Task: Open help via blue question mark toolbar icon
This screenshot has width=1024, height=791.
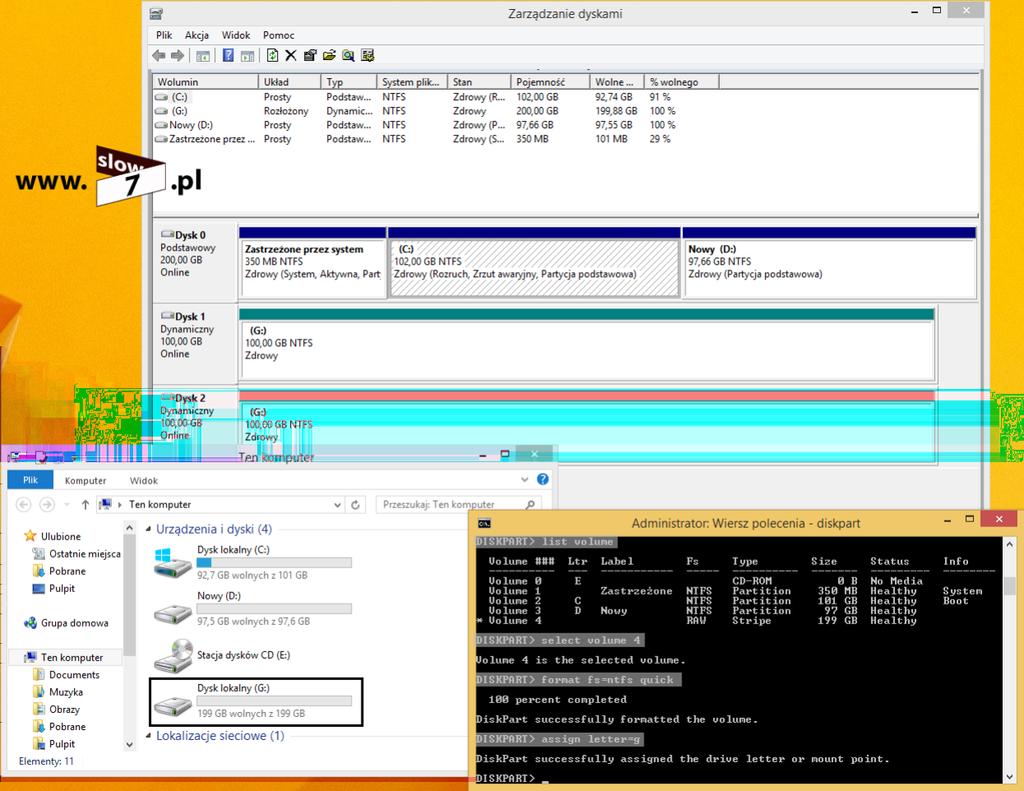Action: pos(228,56)
